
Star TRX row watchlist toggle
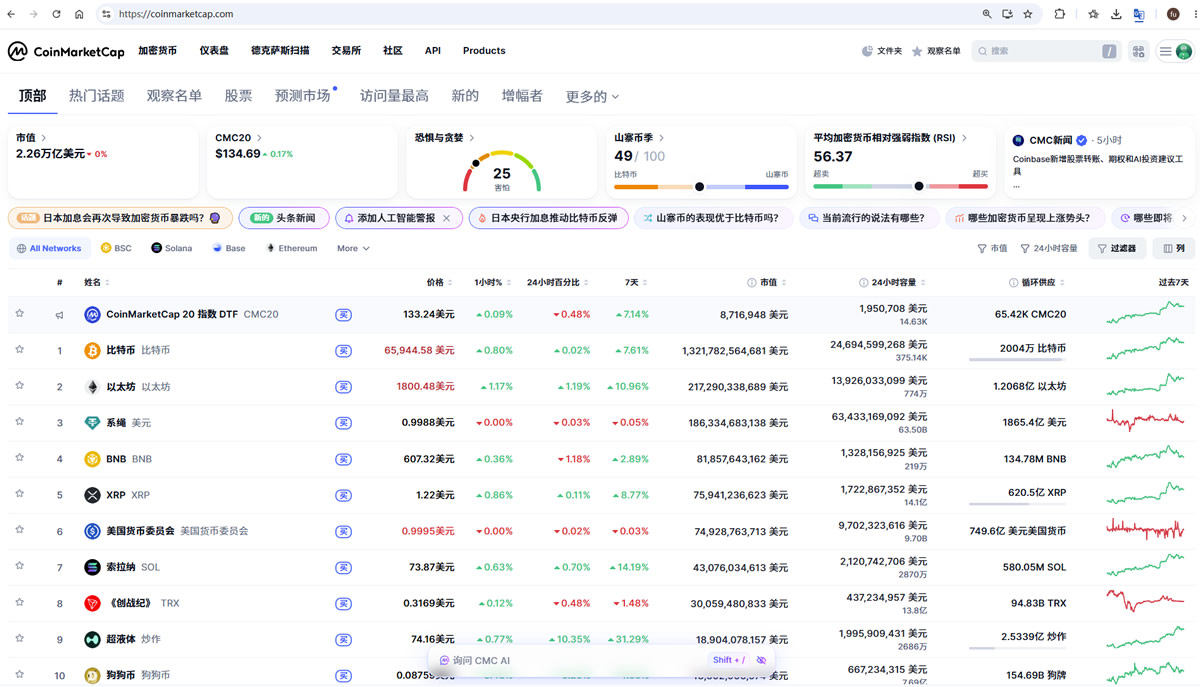coord(19,602)
